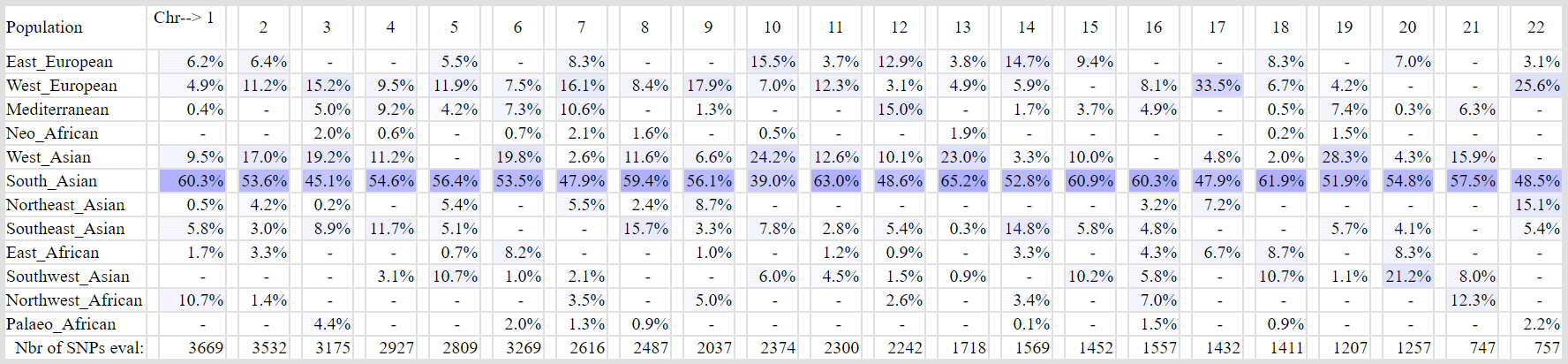Screen dimensions: 1568x364
Task: Click the West_European 25.6% cell
Action: [x=1536, y=86]
